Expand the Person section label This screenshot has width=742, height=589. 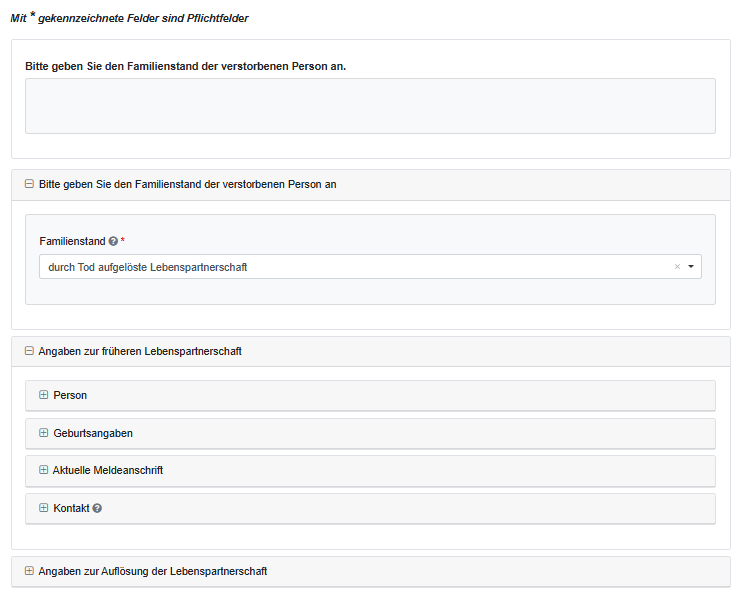pyautogui.click(x=70, y=395)
